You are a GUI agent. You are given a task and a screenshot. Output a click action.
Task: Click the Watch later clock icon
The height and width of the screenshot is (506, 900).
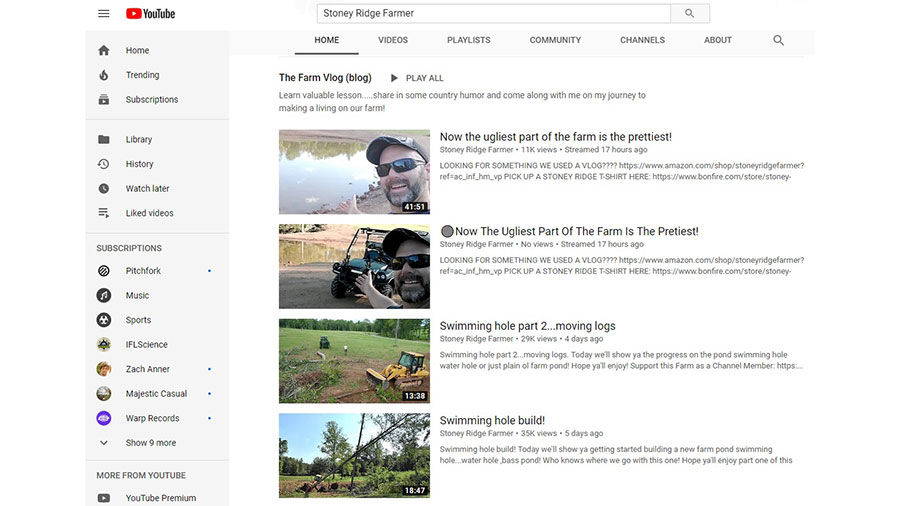104,188
